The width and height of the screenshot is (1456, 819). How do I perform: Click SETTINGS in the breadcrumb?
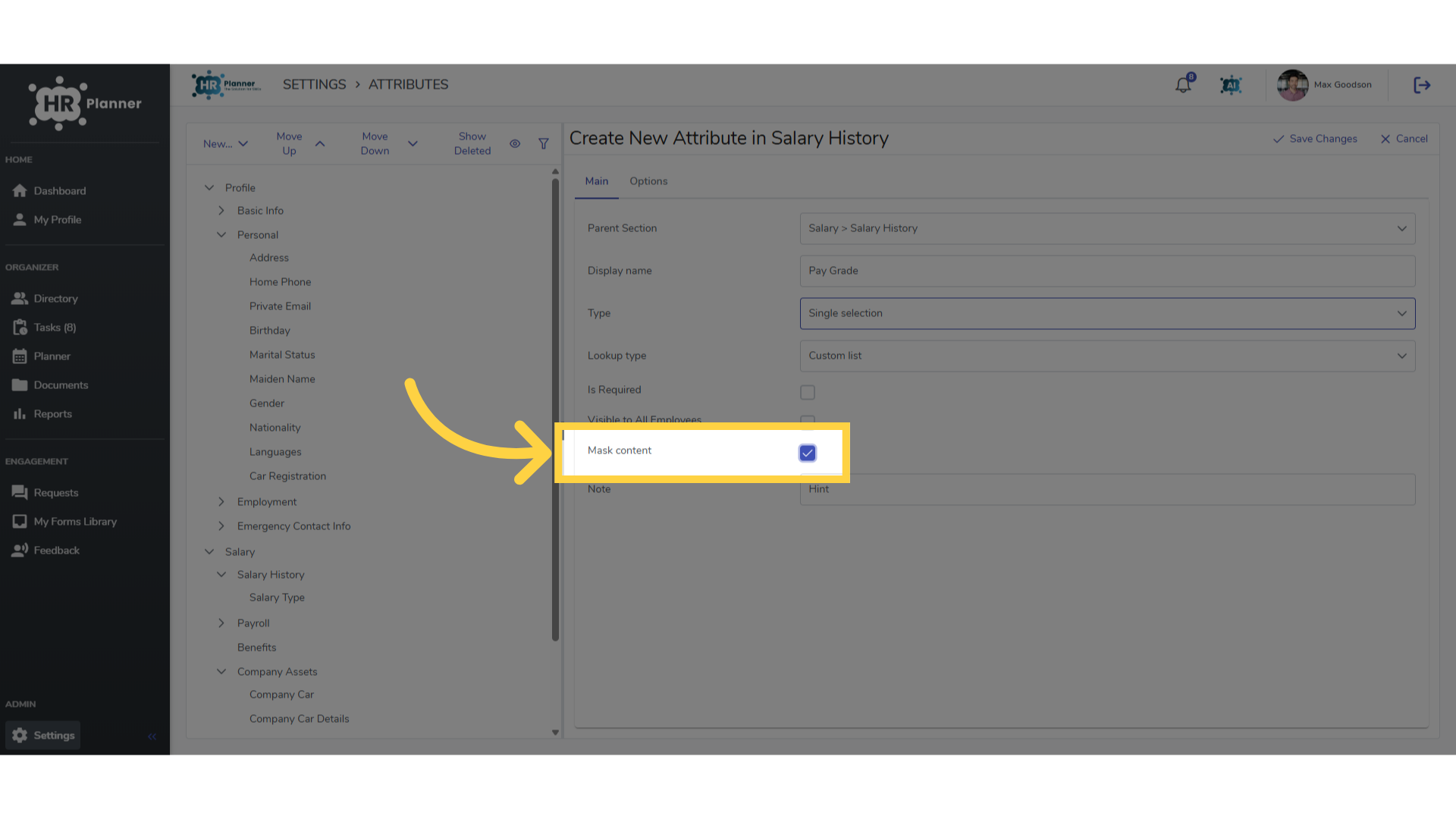314,84
